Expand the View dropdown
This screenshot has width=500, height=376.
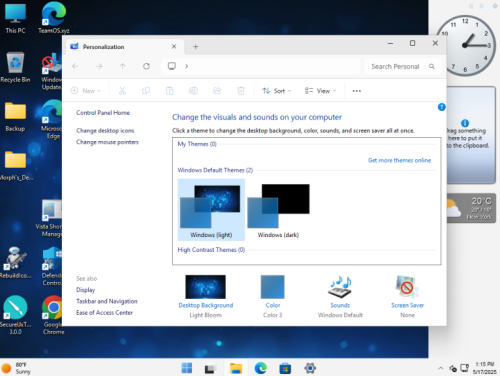point(320,91)
